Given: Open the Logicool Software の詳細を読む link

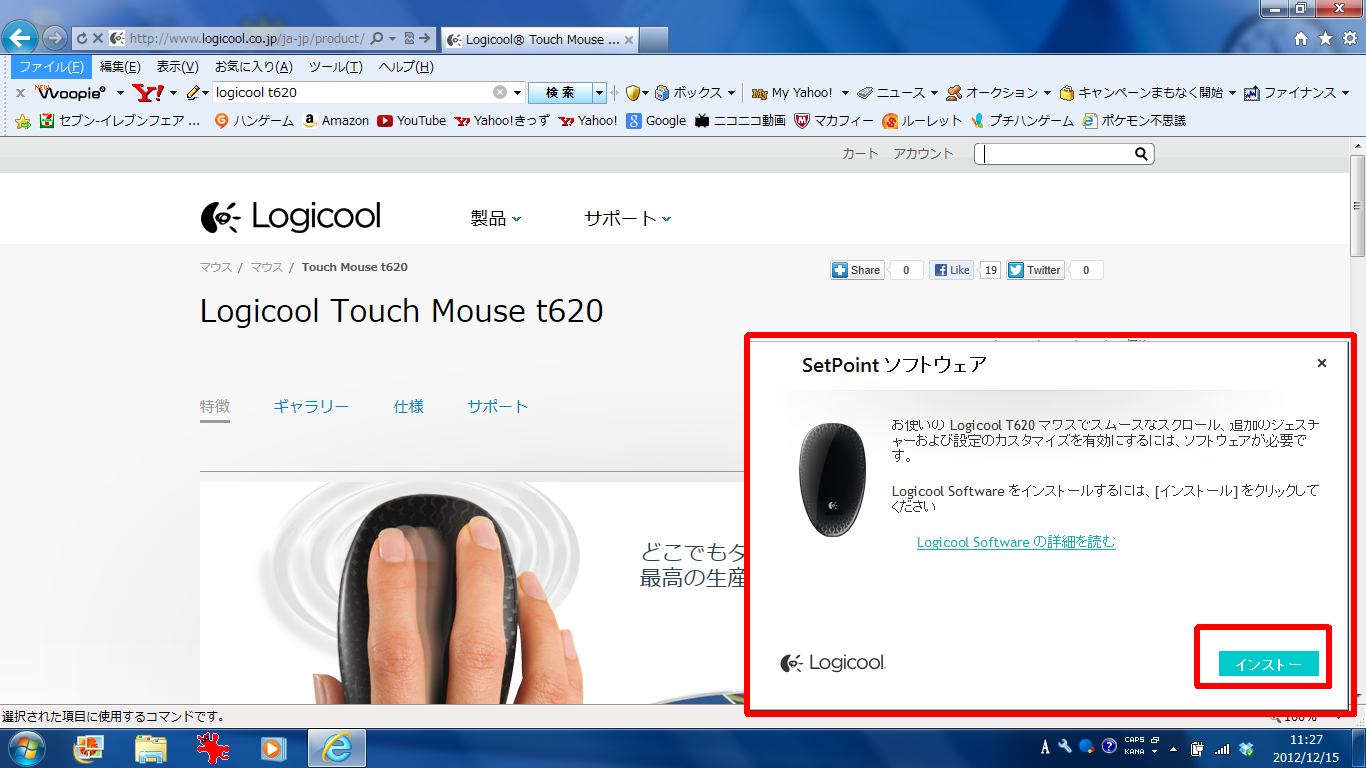Looking at the screenshot, I should click(x=1016, y=542).
